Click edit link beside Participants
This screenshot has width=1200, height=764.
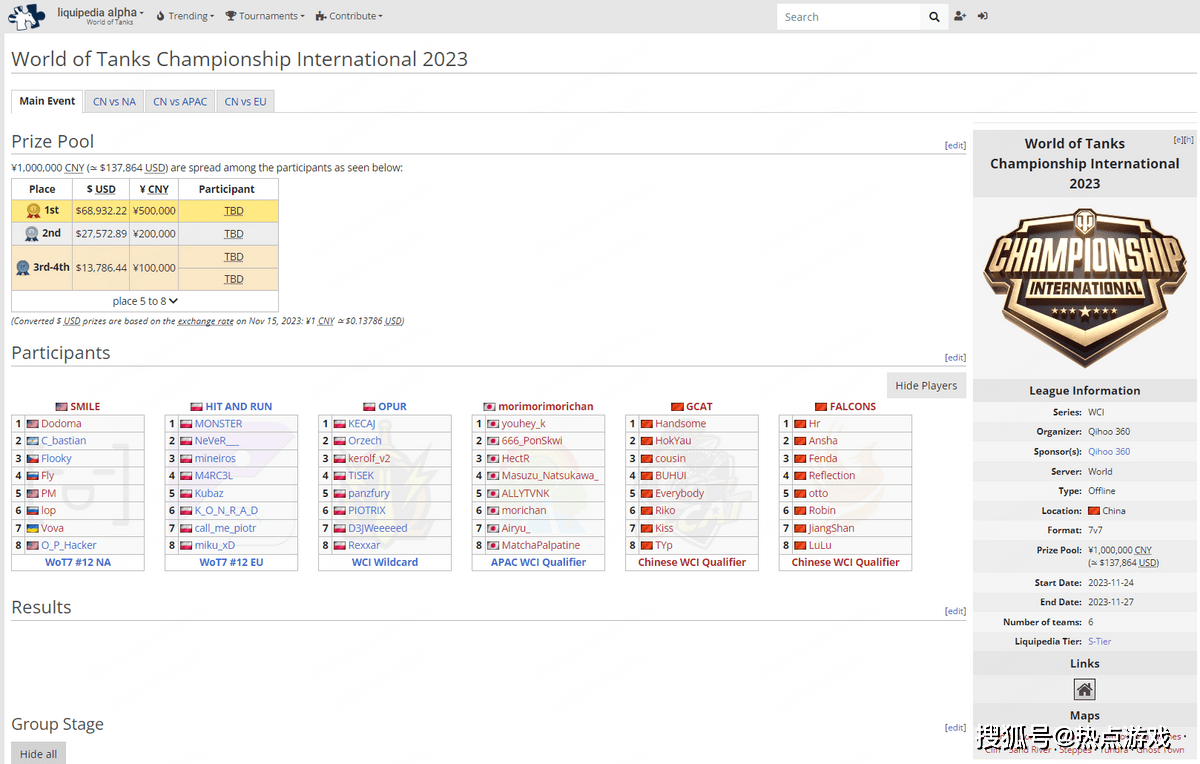(956, 357)
